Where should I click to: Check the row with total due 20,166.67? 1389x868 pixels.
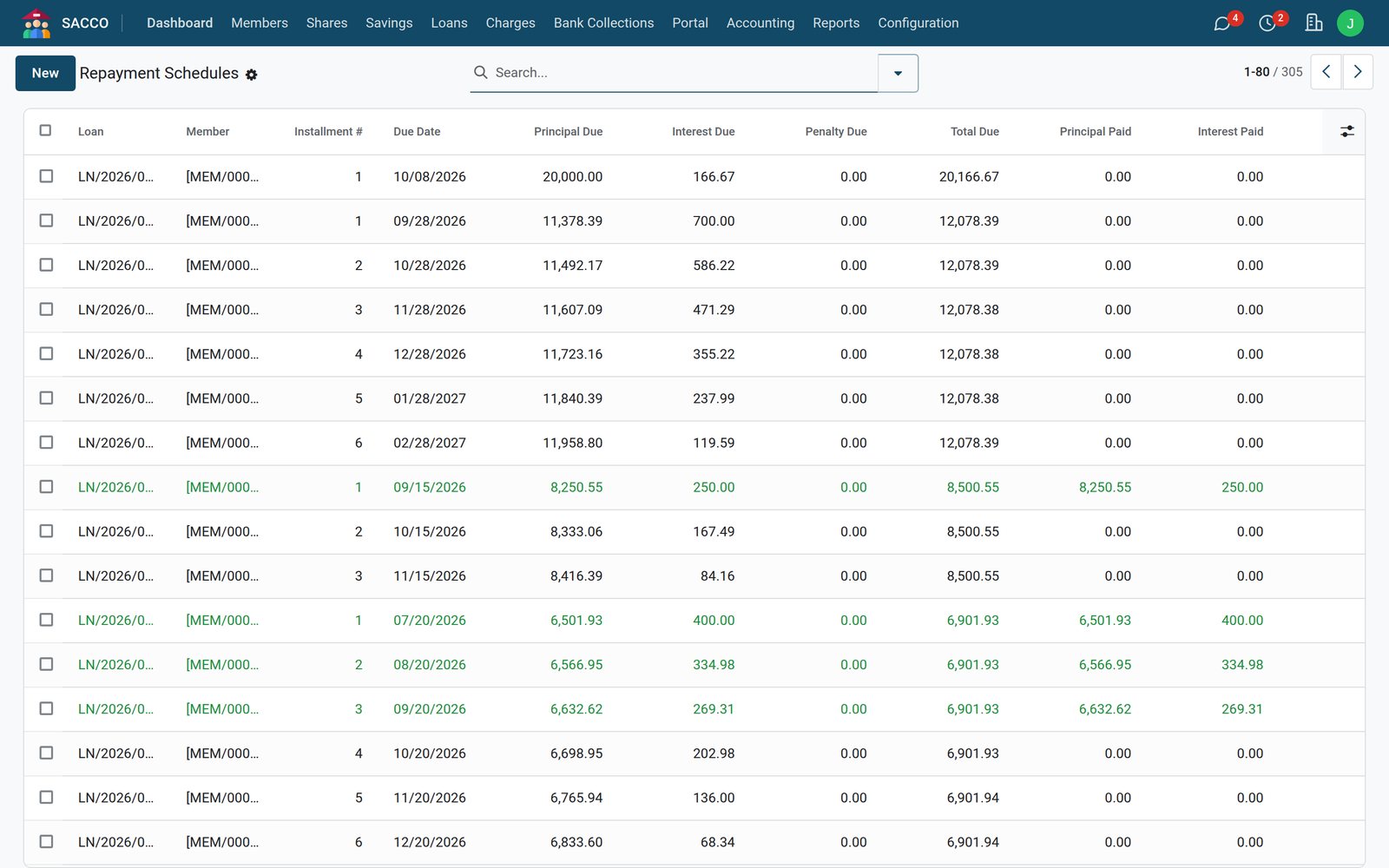46,176
